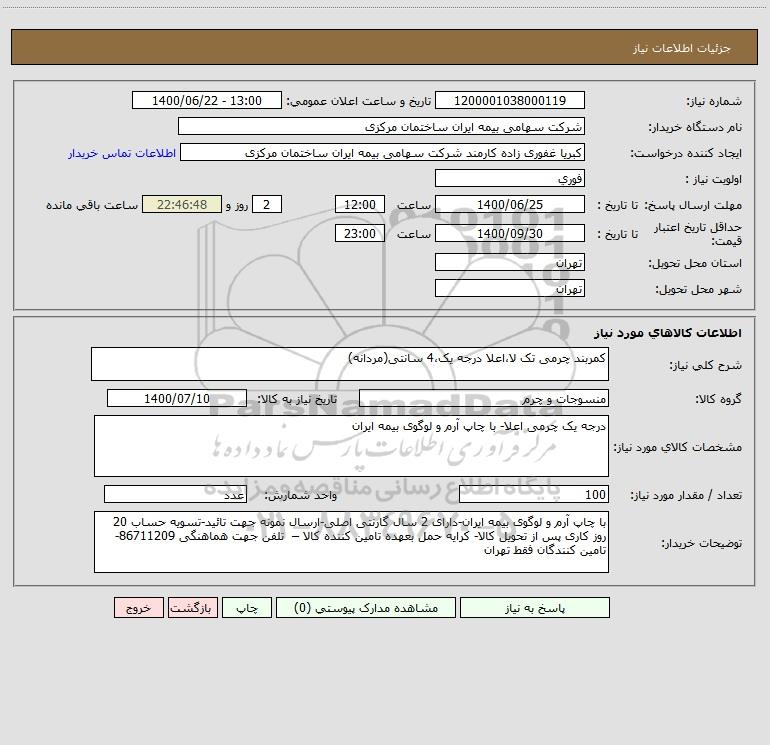Screen dimensions: 770x745
Task: Click the 'پاسخ به نیاز' button
Action: 535,608
